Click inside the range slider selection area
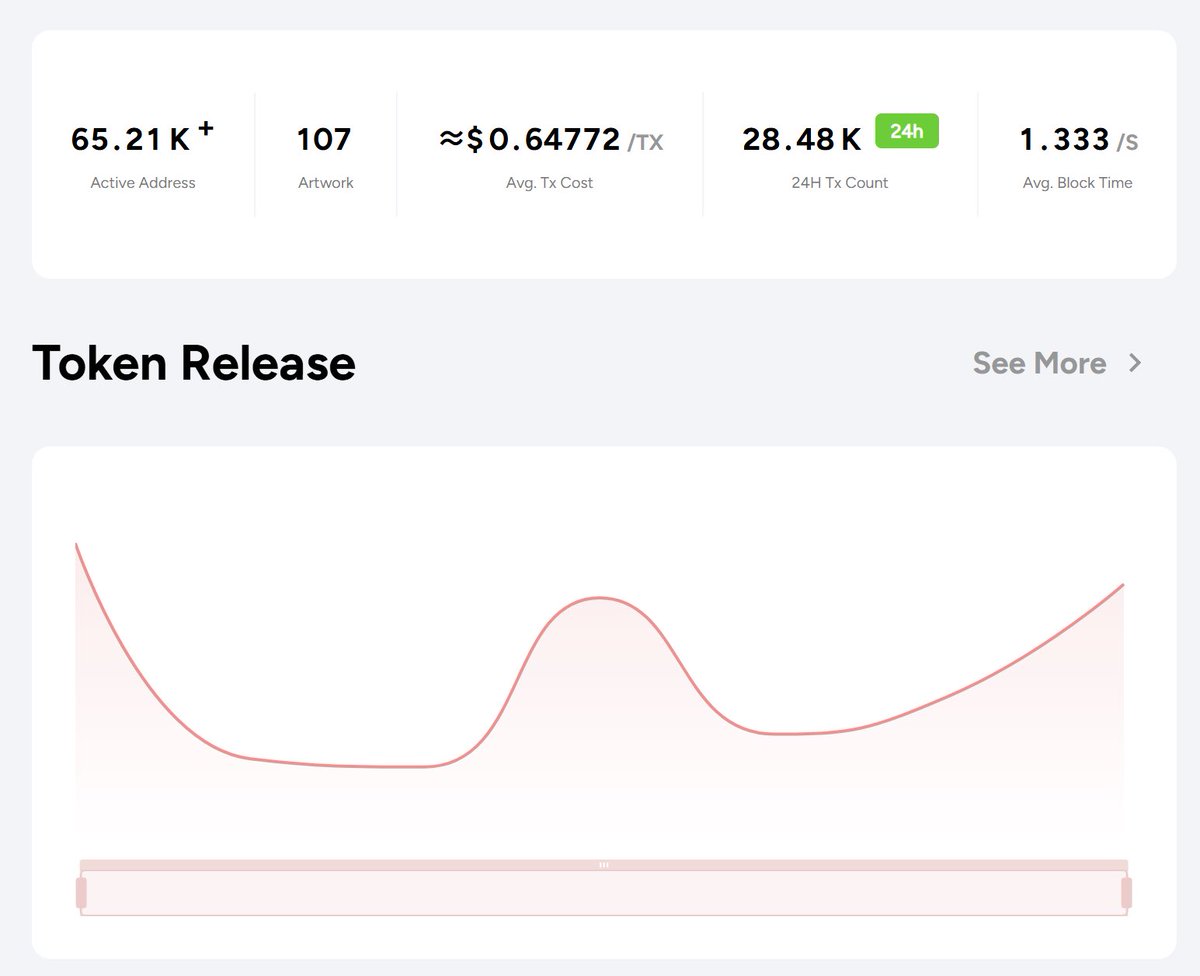This screenshot has height=976, width=1200. click(604, 893)
